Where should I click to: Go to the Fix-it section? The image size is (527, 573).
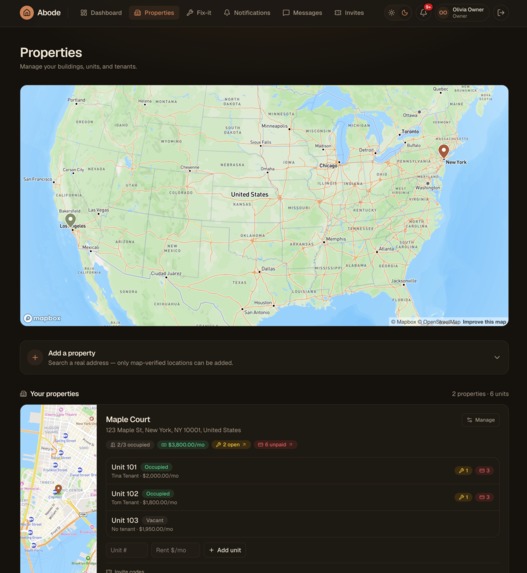click(x=199, y=13)
